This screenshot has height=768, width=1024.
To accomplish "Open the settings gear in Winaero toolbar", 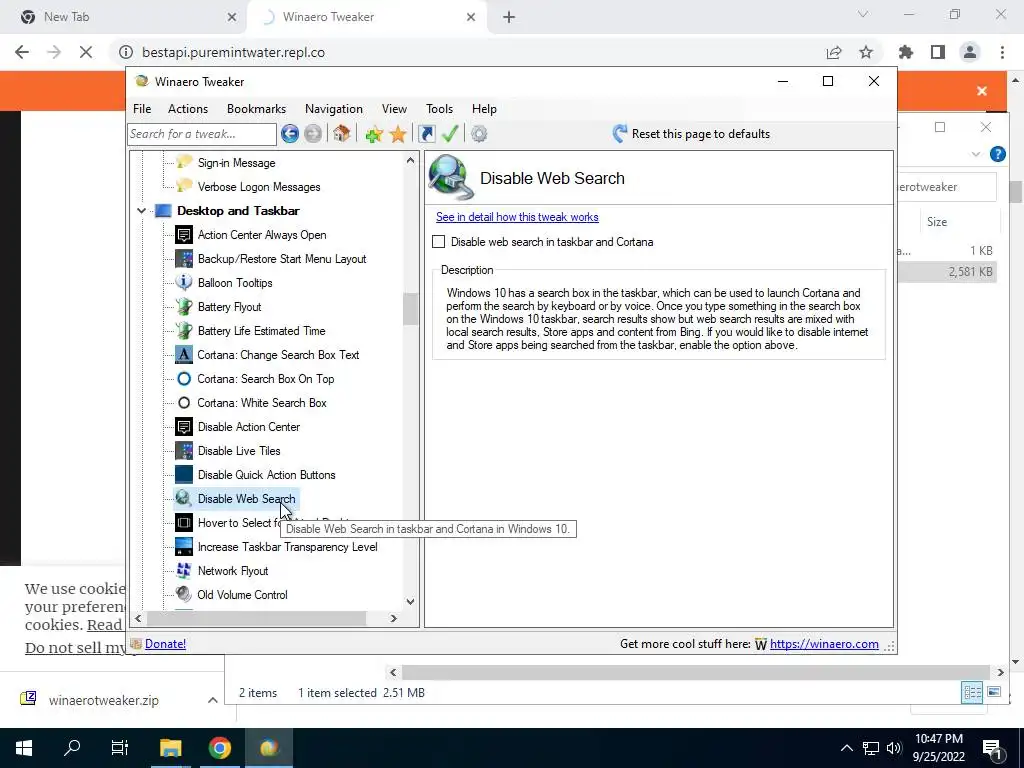I will 479,134.
